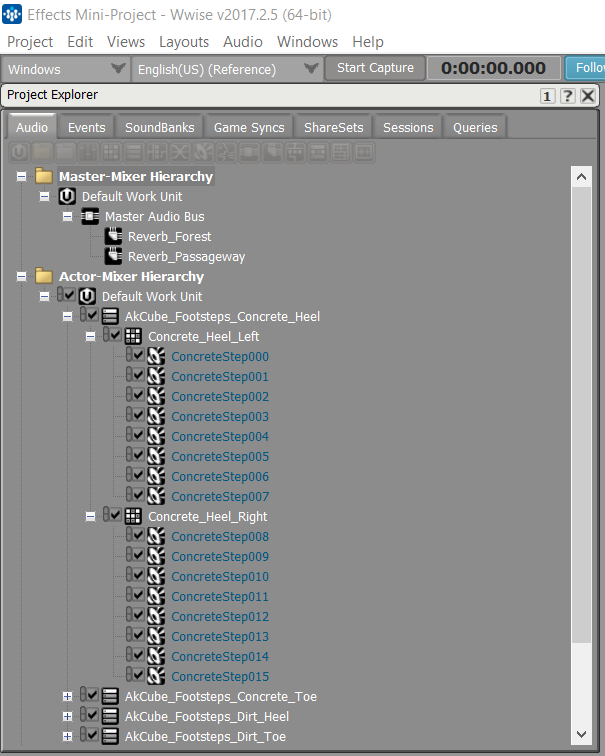This screenshot has height=756, width=605.
Task: Click the Music Switch Container toolbar icon
Action: (x=296, y=152)
